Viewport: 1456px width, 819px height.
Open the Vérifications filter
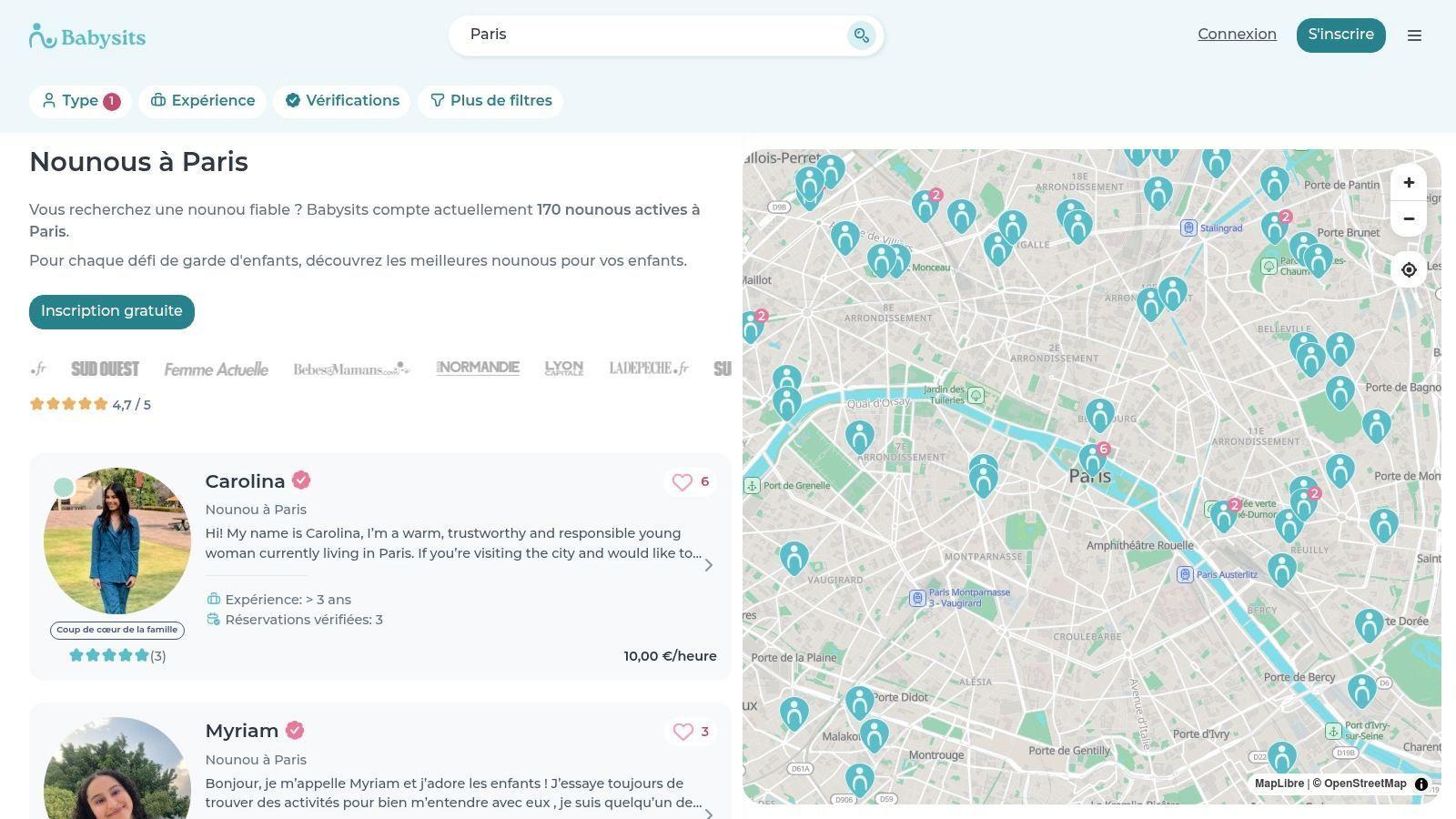point(342,101)
